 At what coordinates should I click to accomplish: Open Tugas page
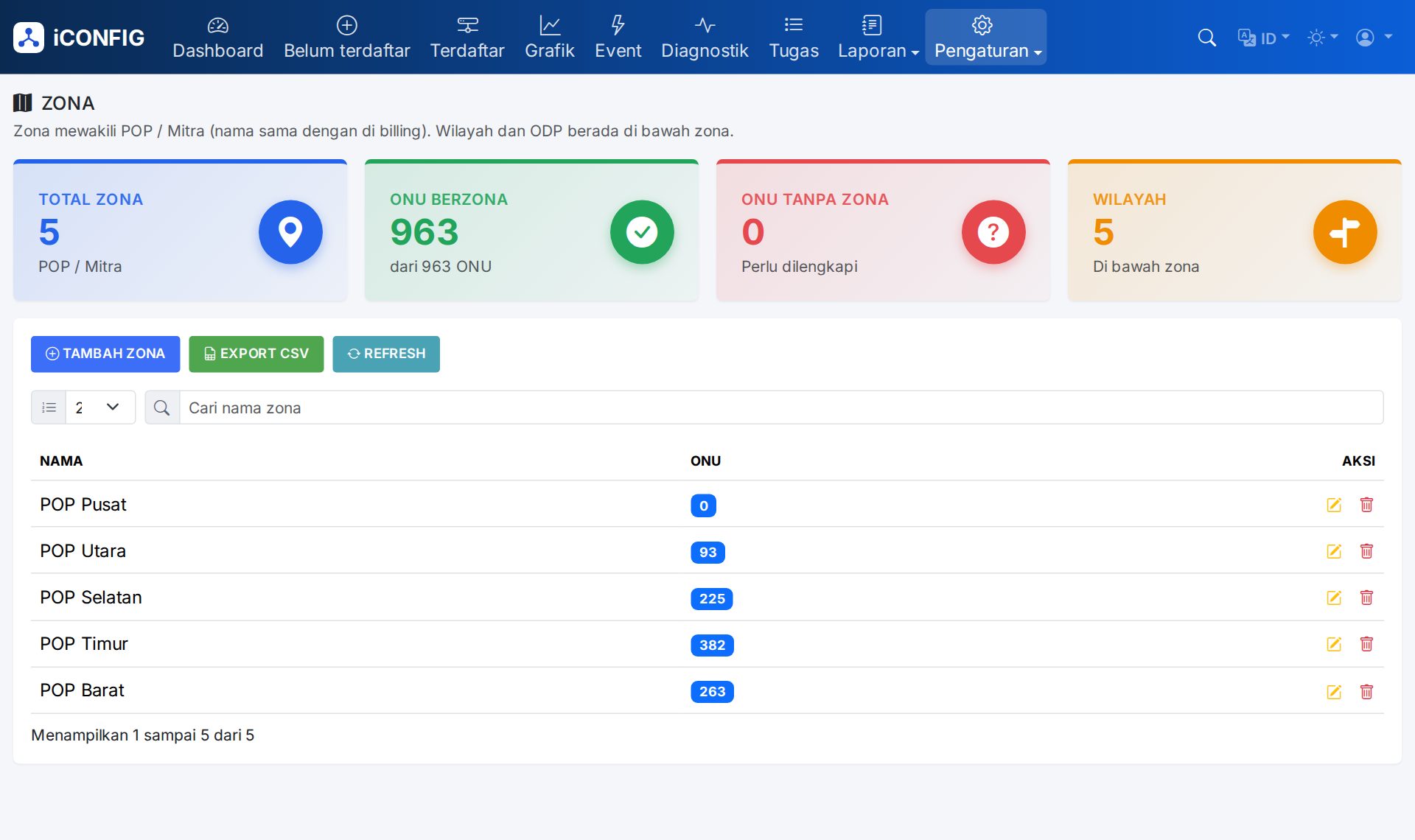794,37
